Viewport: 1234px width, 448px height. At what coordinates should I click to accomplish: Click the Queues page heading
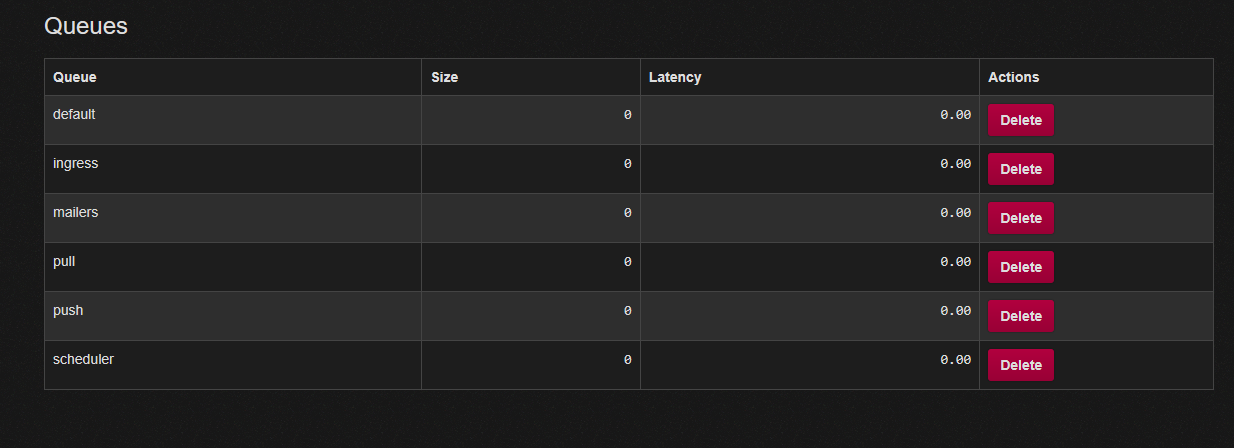tap(86, 26)
